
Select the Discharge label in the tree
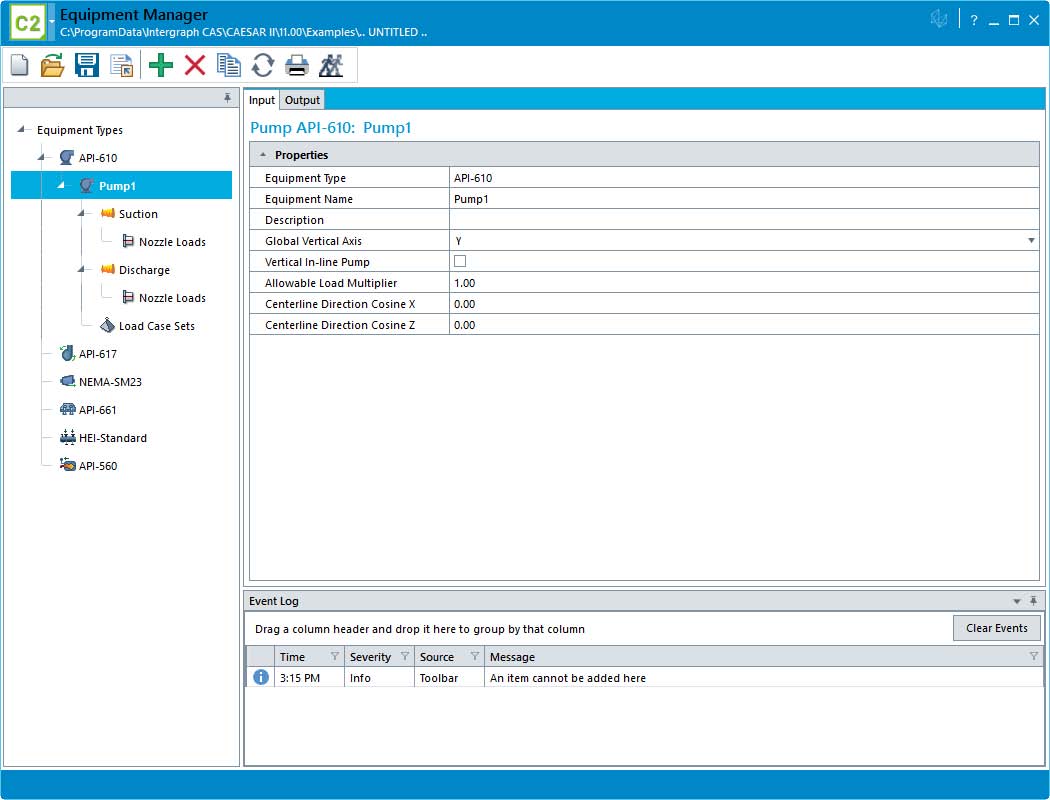pyautogui.click(x=144, y=270)
